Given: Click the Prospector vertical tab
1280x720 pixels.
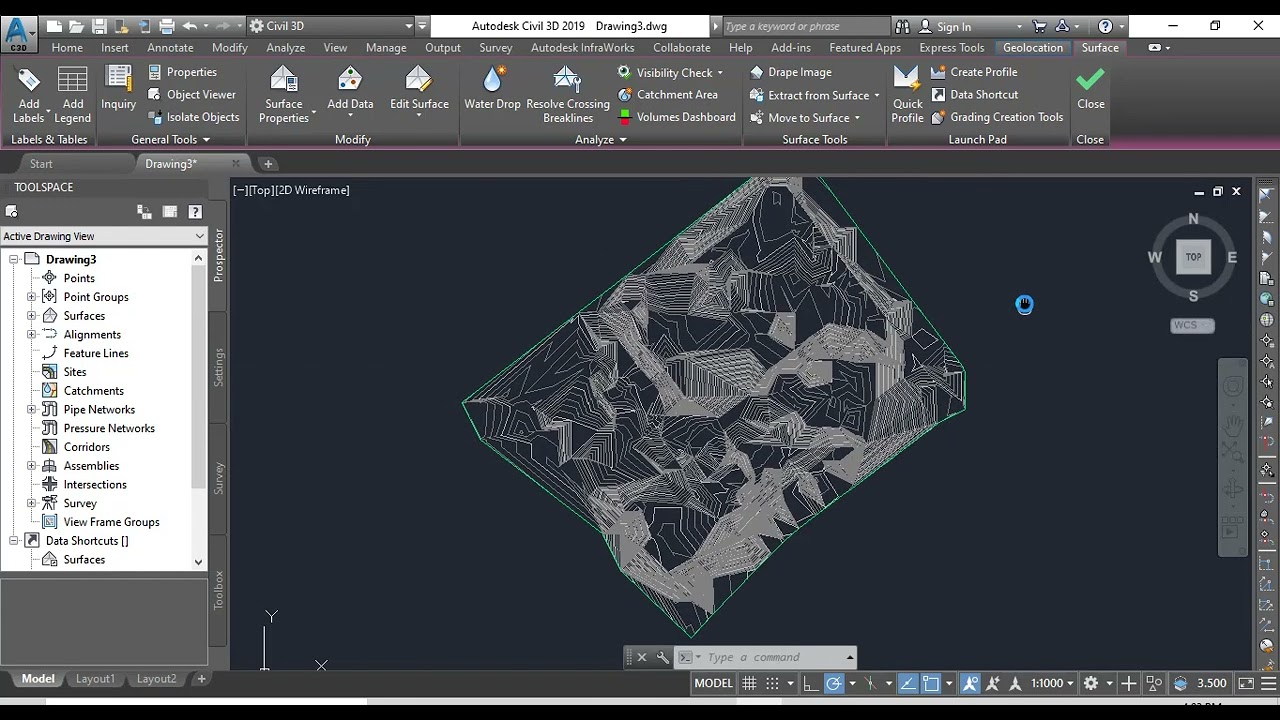Looking at the screenshot, I should pyautogui.click(x=219, y=255).
